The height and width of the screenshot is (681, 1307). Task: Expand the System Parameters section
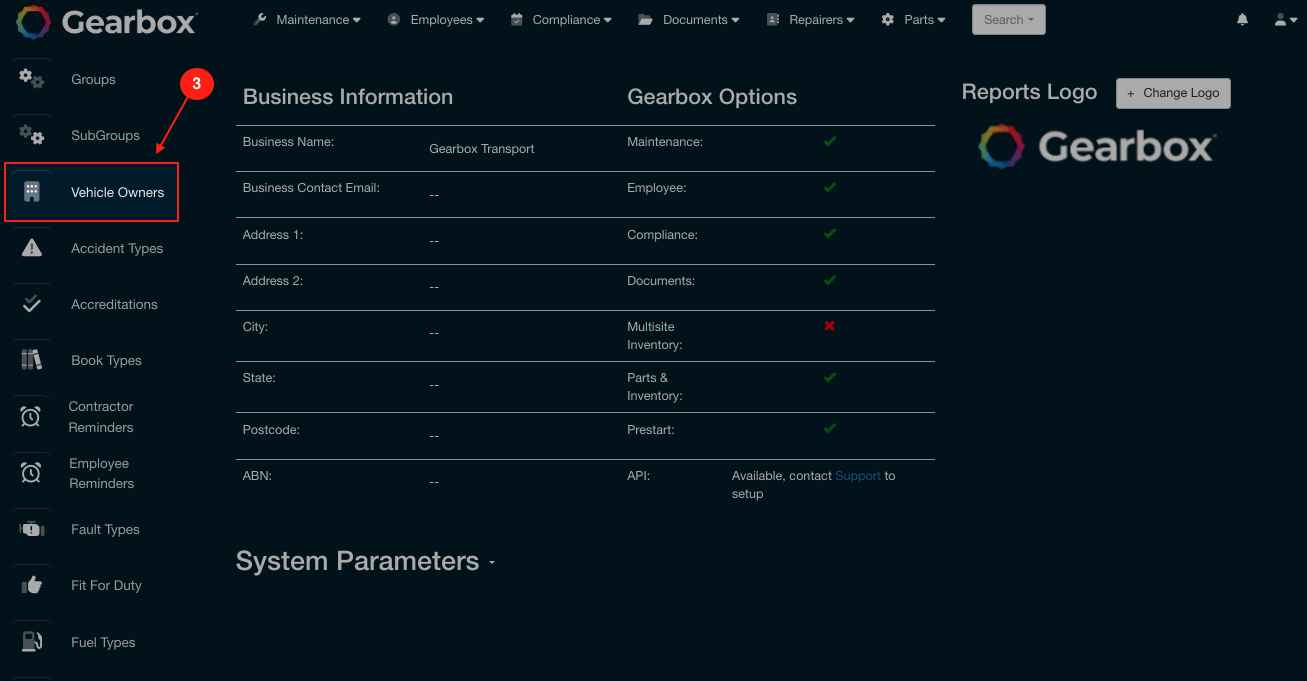[x=366, y=561]
